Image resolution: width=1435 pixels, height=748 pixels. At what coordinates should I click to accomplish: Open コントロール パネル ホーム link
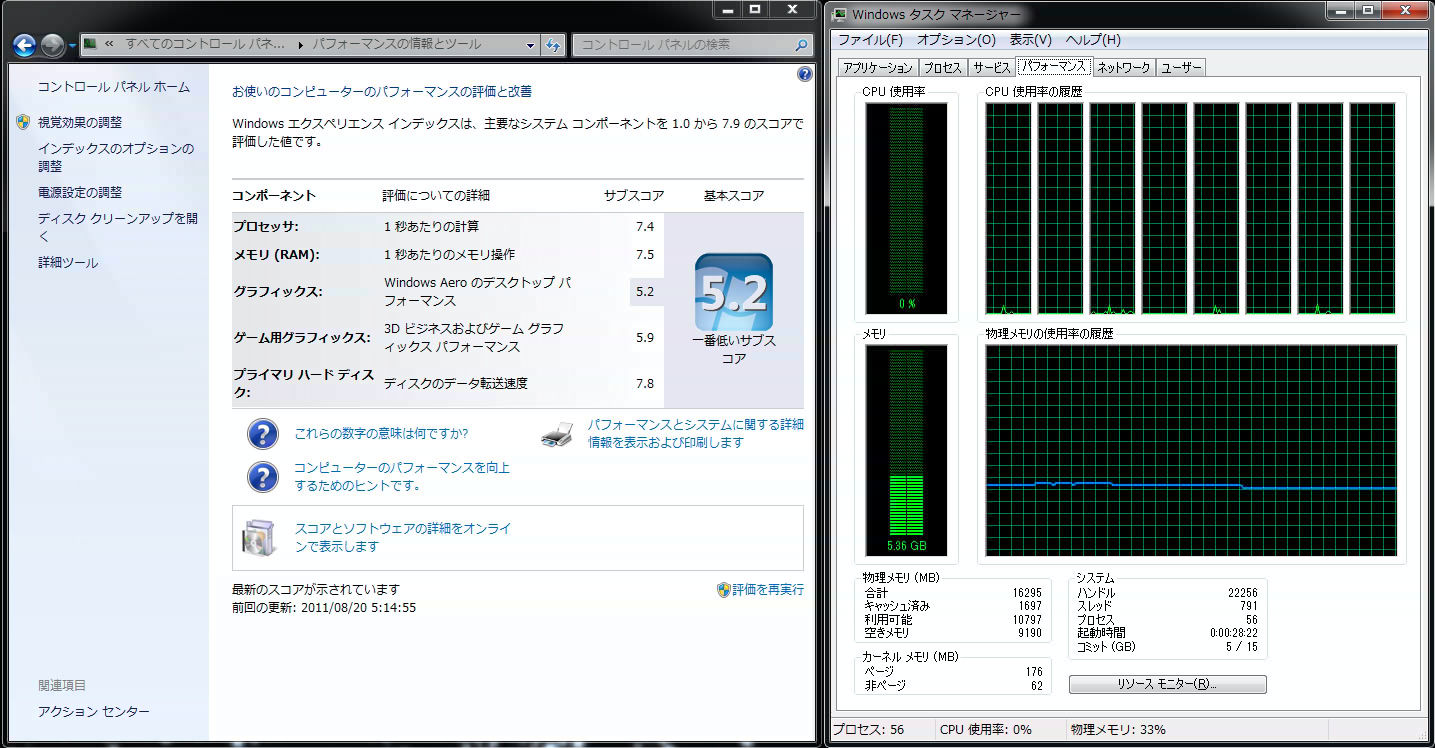pyautogui.click(x=113, y=87)
